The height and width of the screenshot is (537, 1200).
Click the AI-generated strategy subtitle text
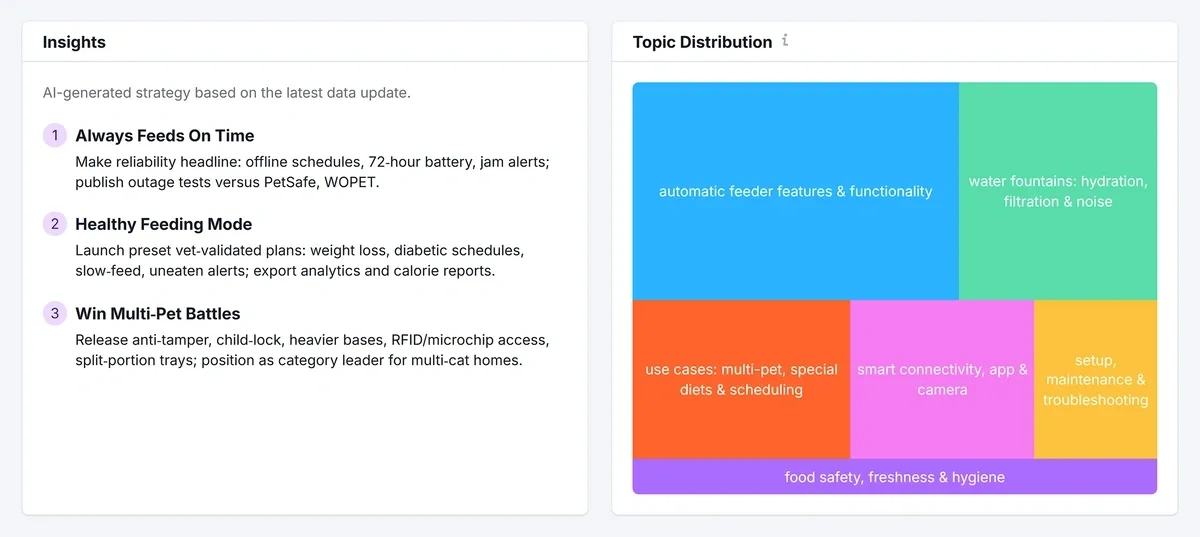coord(226,93)
